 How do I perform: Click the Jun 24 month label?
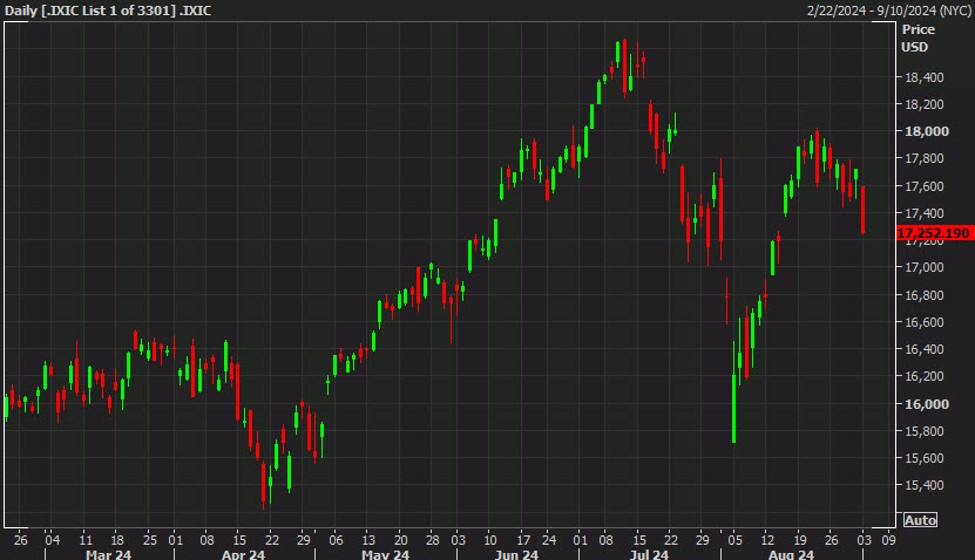coord(517,553)
